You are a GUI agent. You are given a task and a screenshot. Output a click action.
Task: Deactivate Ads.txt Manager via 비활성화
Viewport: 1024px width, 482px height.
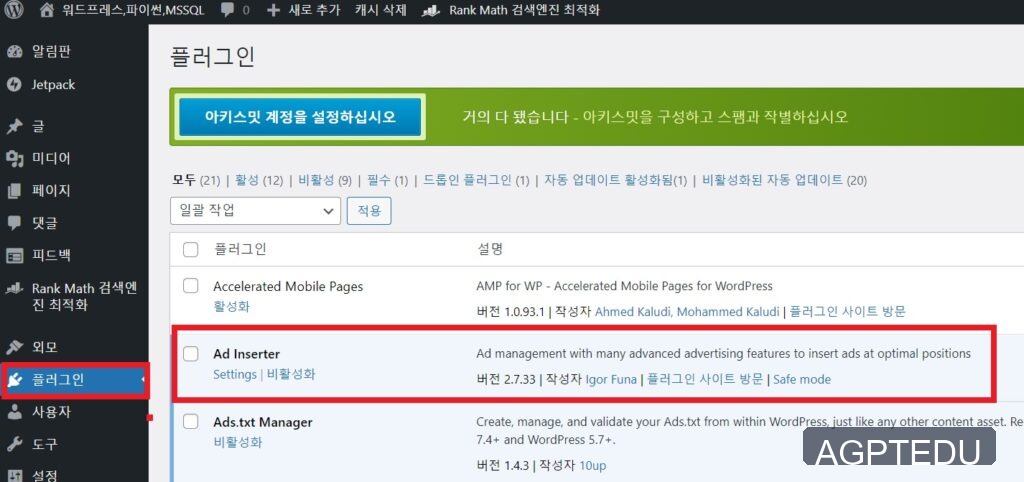pos(238,443)
